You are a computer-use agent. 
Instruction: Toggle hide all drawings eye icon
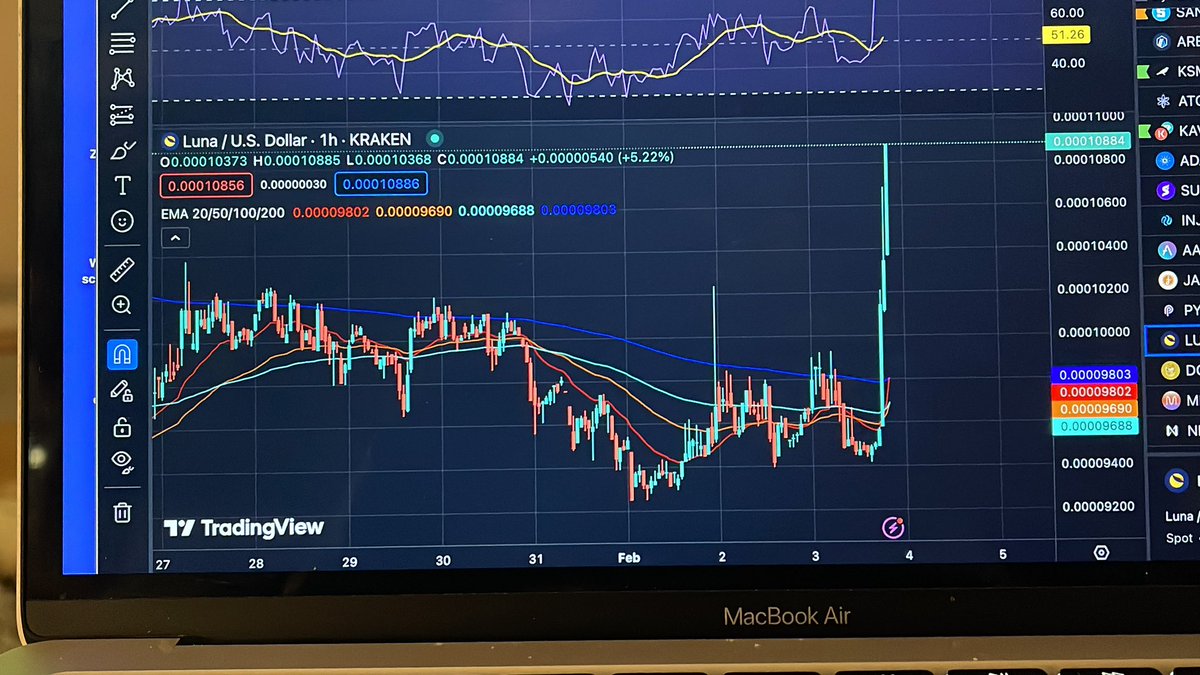[121, 461]
